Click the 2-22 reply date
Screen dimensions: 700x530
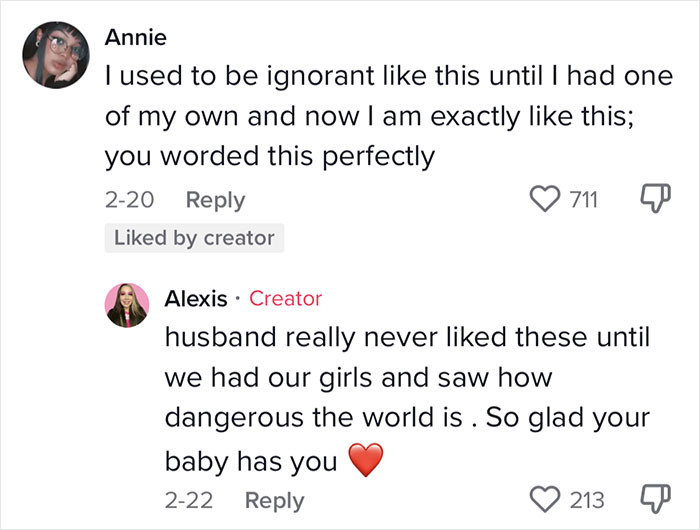point(189,500)
